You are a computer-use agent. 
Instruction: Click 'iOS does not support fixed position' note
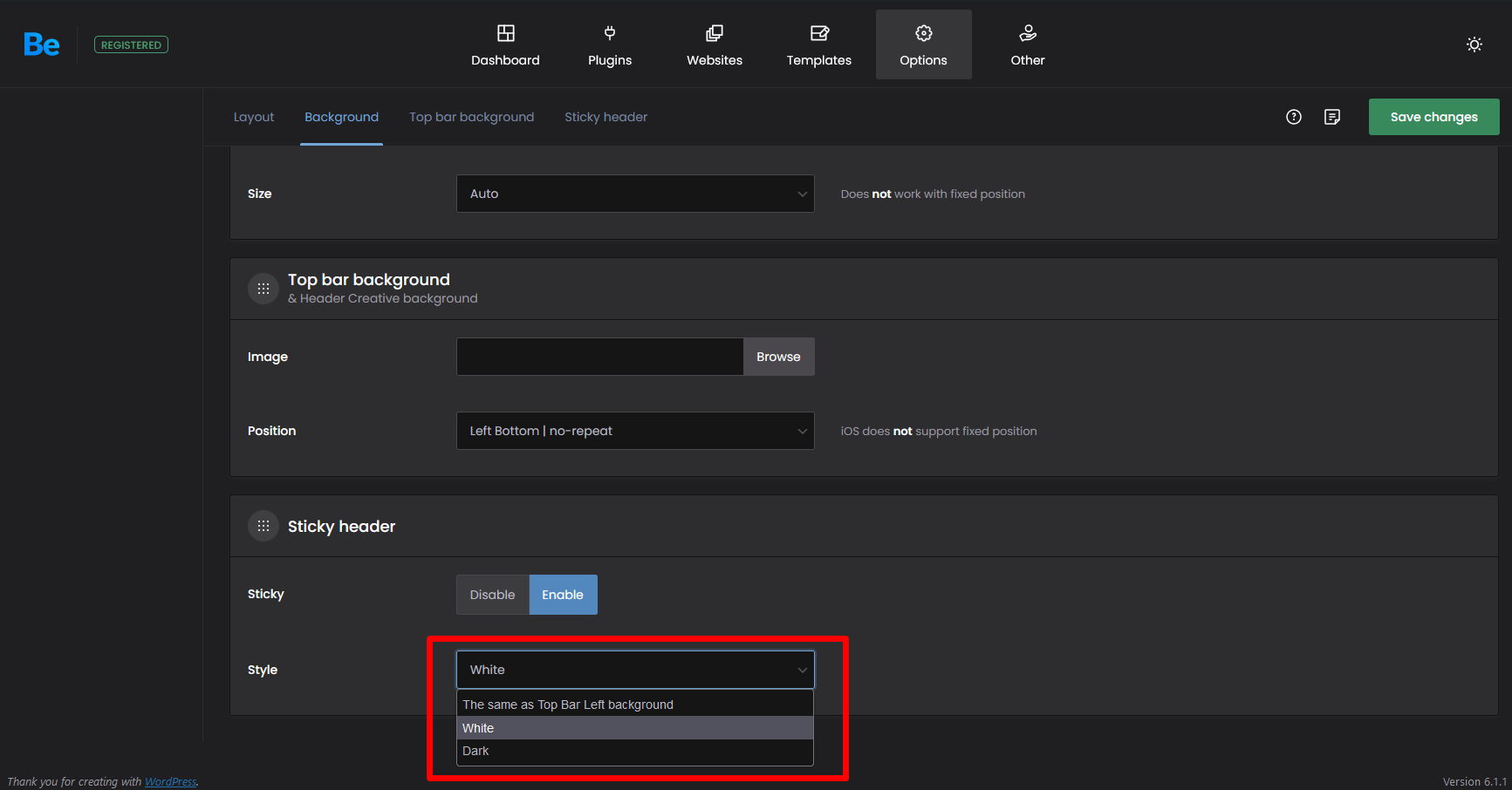tap(939, 431)
